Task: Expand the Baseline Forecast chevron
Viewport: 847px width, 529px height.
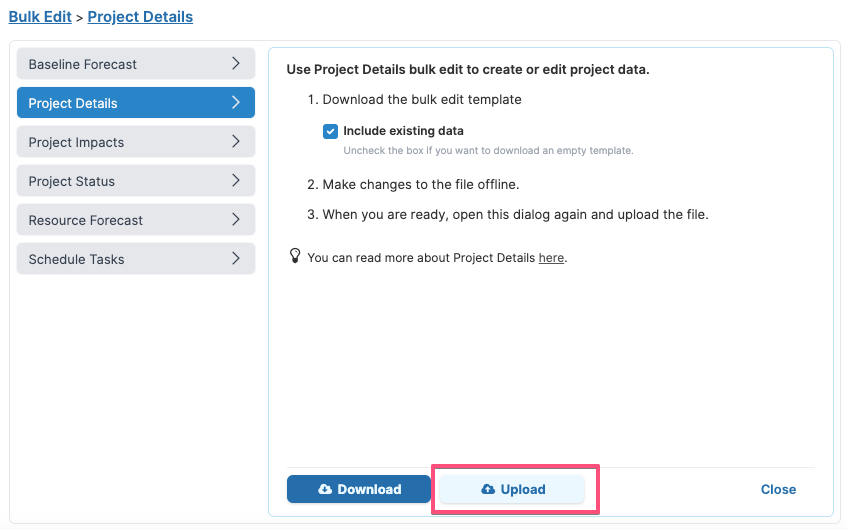Action: 236,63
